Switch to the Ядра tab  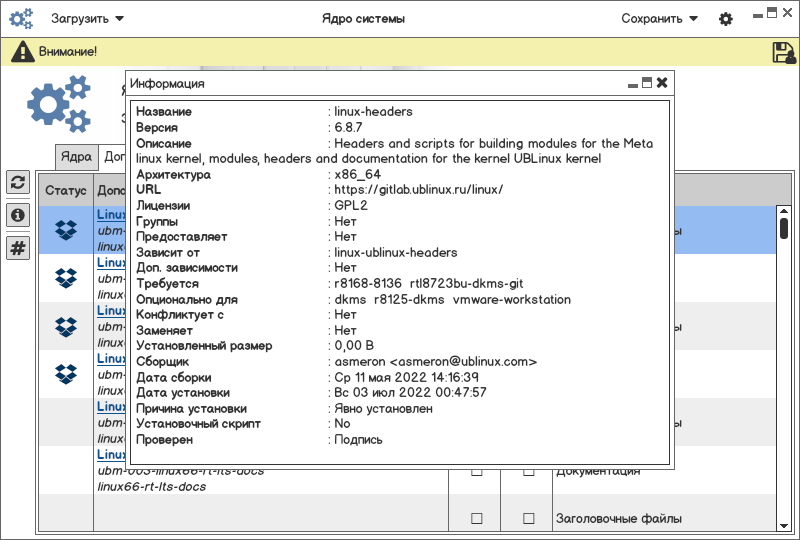coord(77,156)
